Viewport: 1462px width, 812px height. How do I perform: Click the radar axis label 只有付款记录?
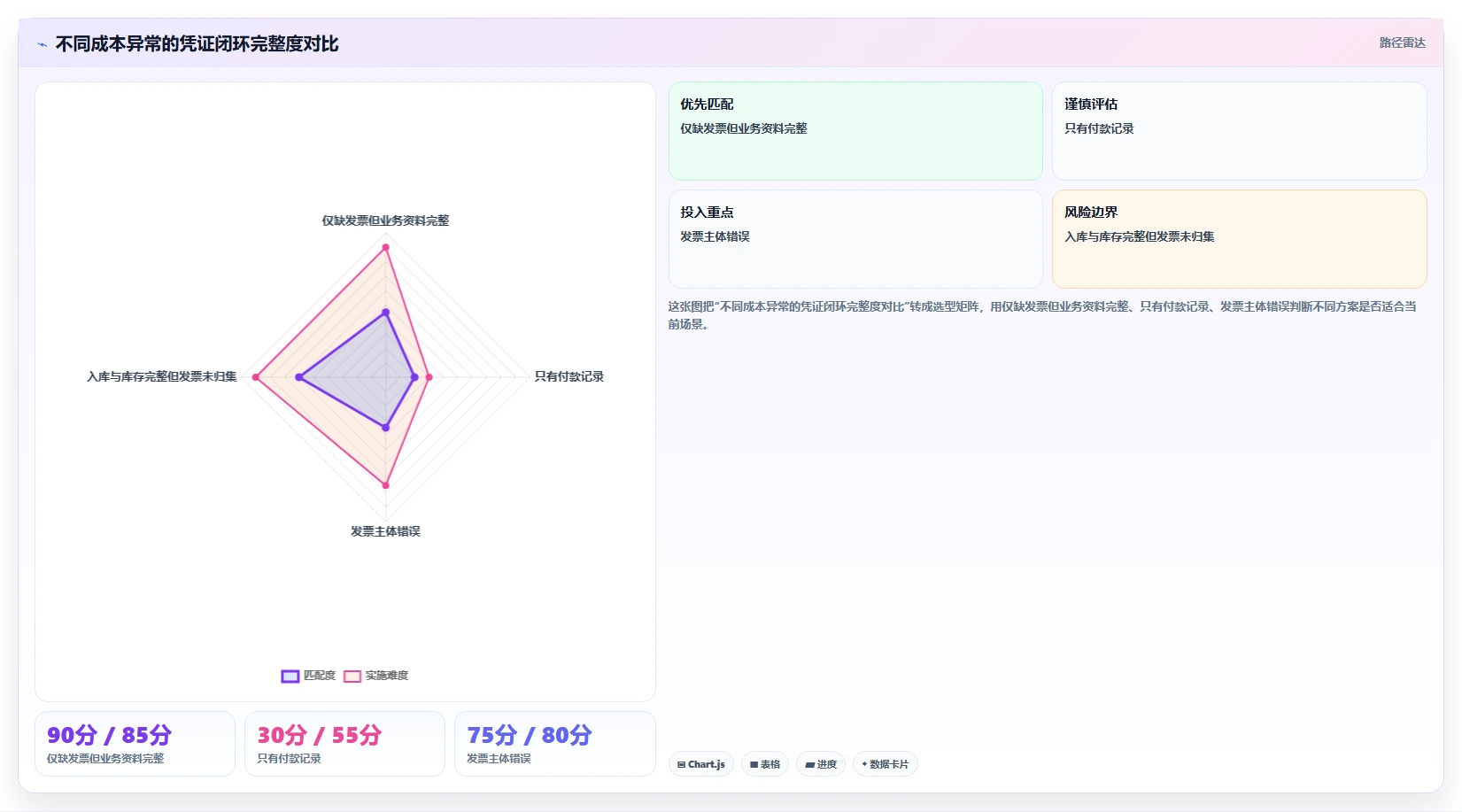click(x=569, y=376)
